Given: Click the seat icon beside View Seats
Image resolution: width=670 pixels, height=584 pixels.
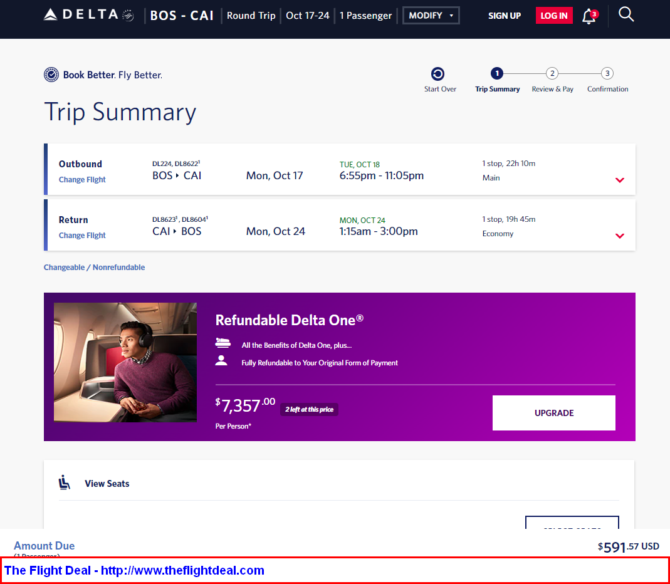Looking at the screenshot, I should [x=65, y=482].
